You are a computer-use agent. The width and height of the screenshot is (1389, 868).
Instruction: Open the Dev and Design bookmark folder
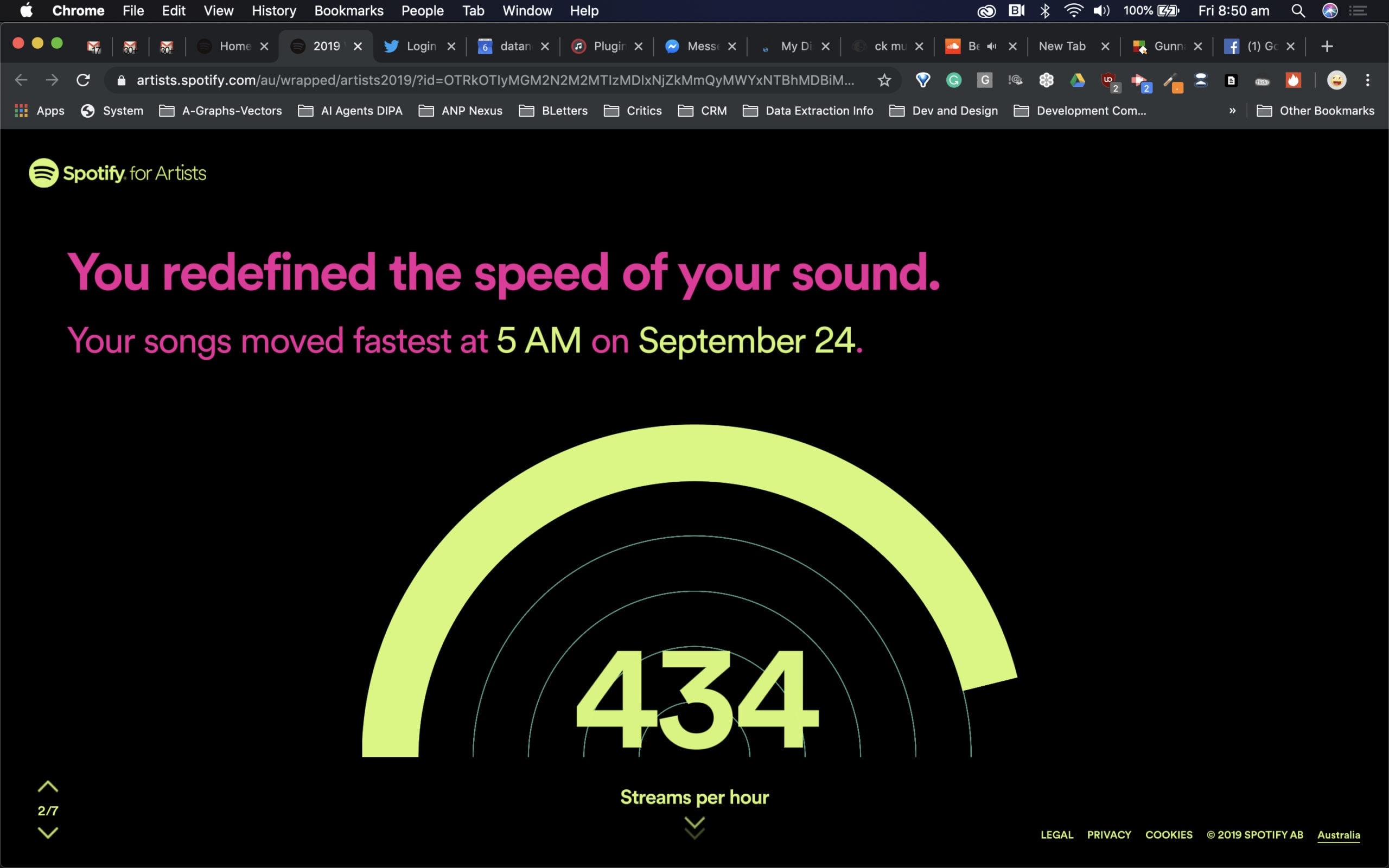tap(944, 111)
